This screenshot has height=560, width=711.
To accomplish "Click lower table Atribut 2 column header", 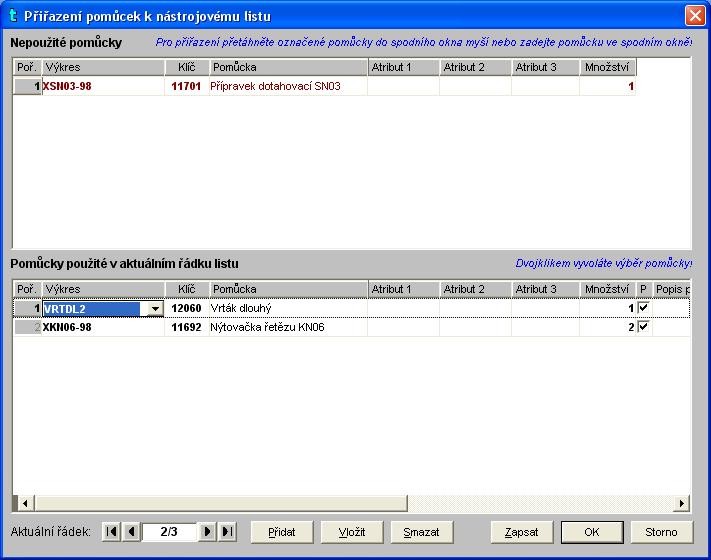I will (x=476, y=289).
